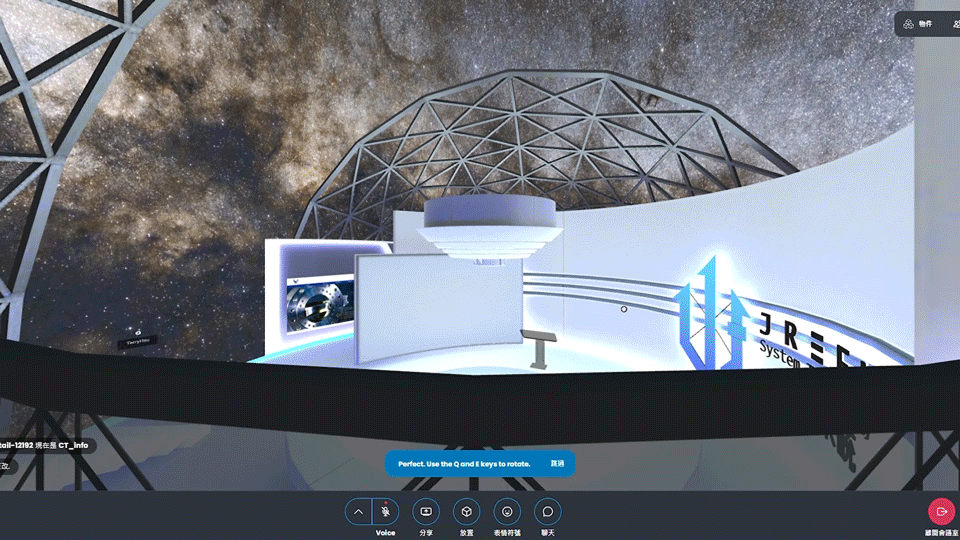Open the emoji reactions (表情符號) picker

(507, 511)
